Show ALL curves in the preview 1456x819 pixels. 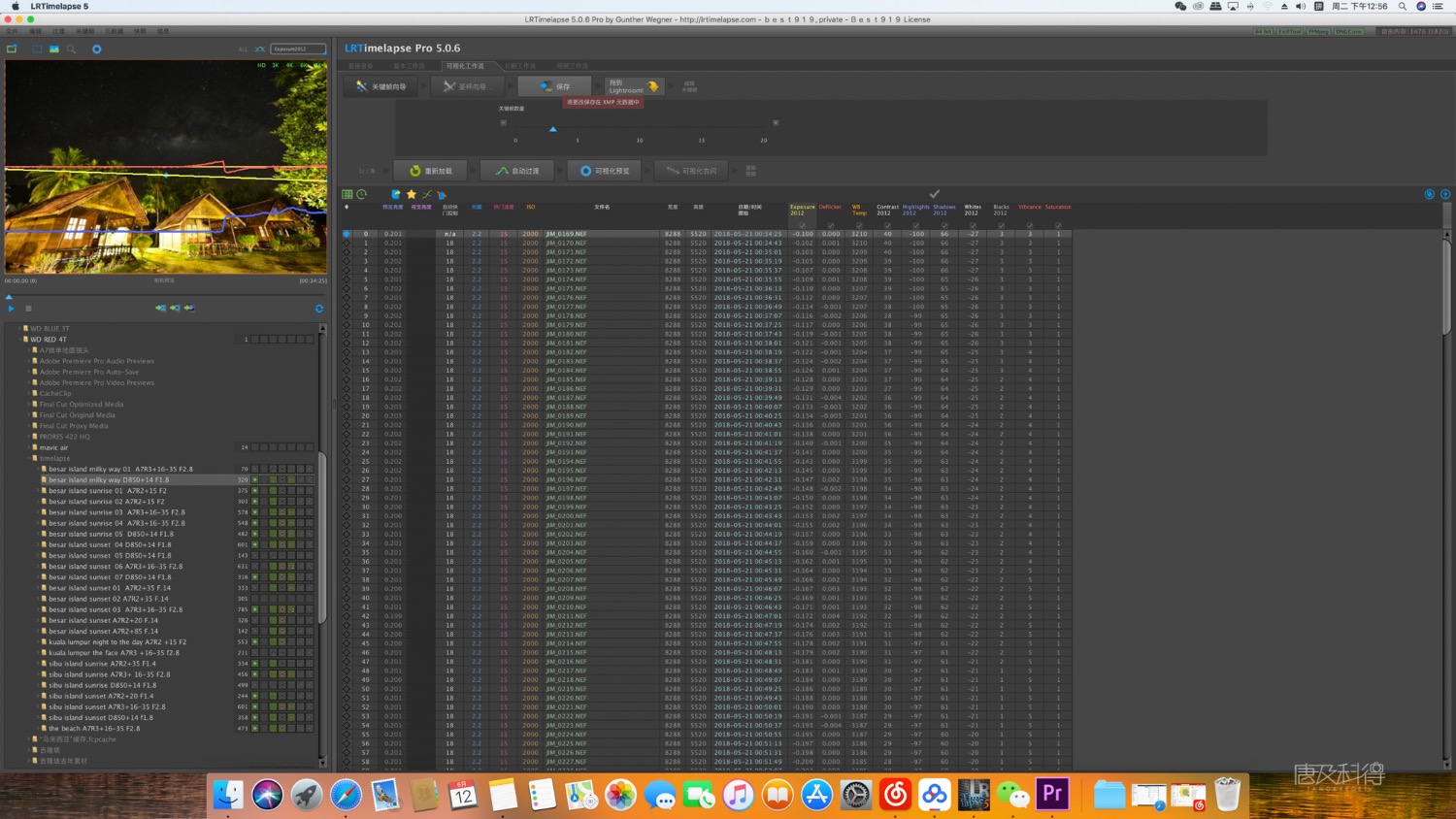[243, 49]
